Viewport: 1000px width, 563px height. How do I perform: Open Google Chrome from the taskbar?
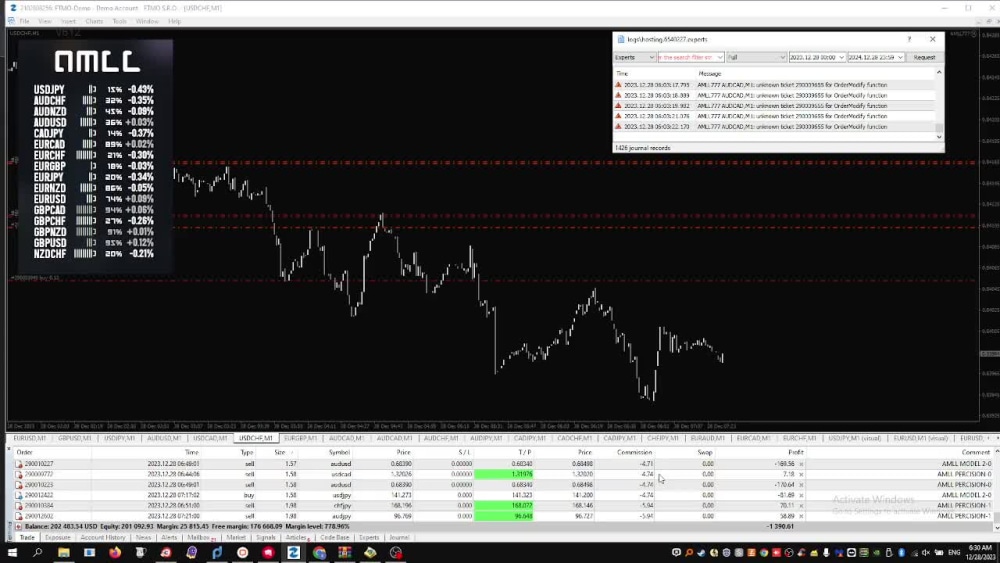coord(319,553)
